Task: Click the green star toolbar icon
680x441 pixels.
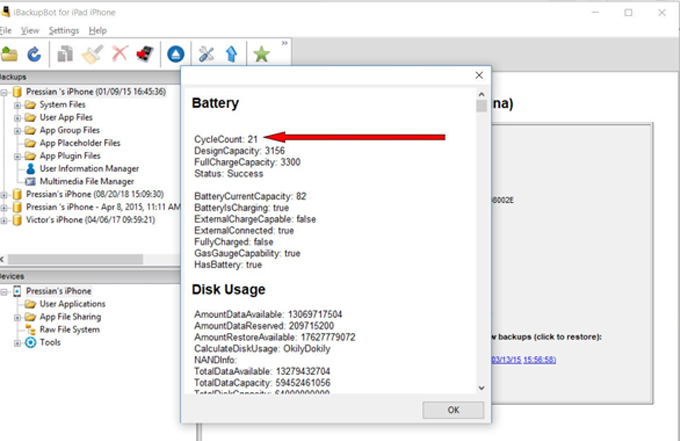Action: tap(262, 54)
